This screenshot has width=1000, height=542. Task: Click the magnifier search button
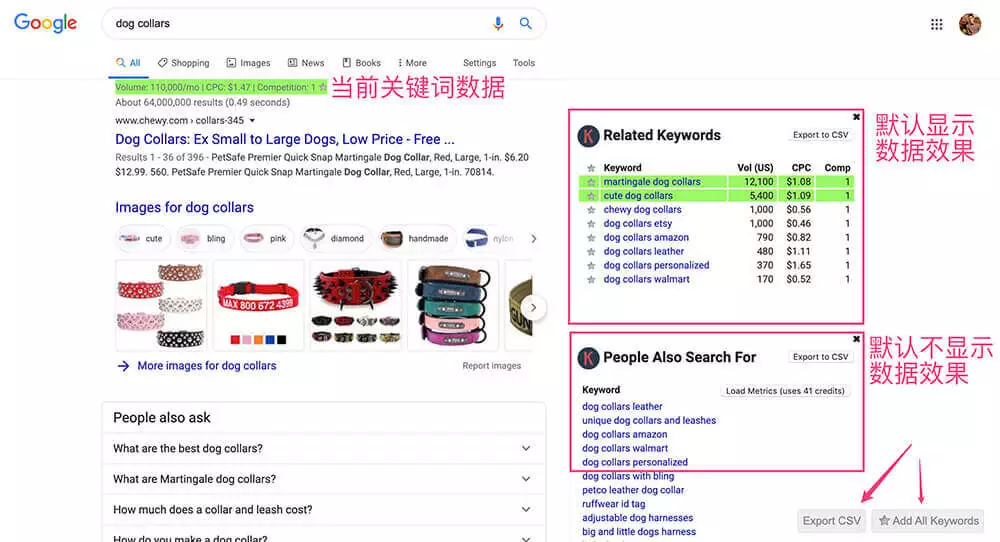click(526, 24)
